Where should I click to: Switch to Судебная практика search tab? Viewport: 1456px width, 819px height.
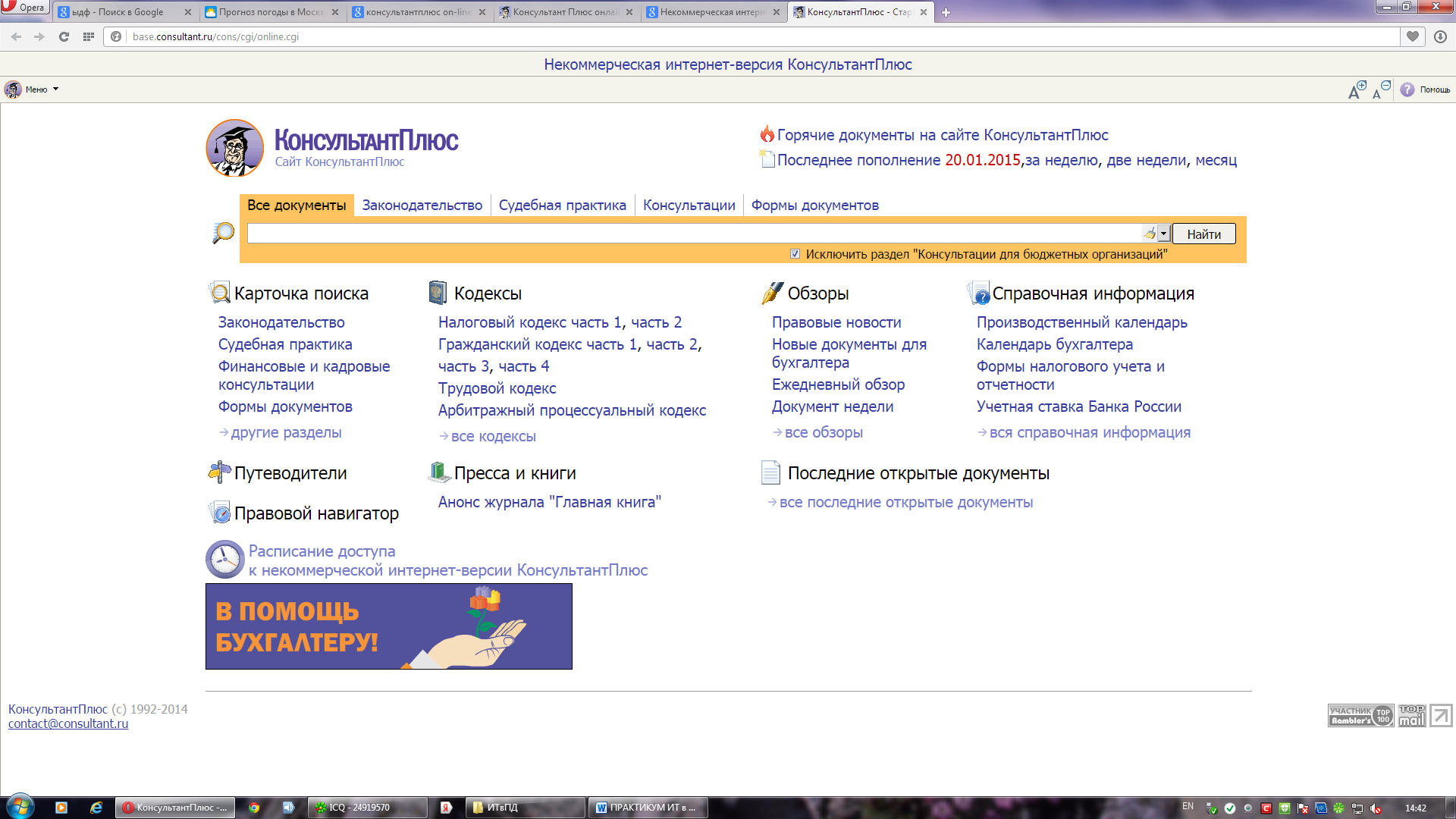(x=563, y=205)
